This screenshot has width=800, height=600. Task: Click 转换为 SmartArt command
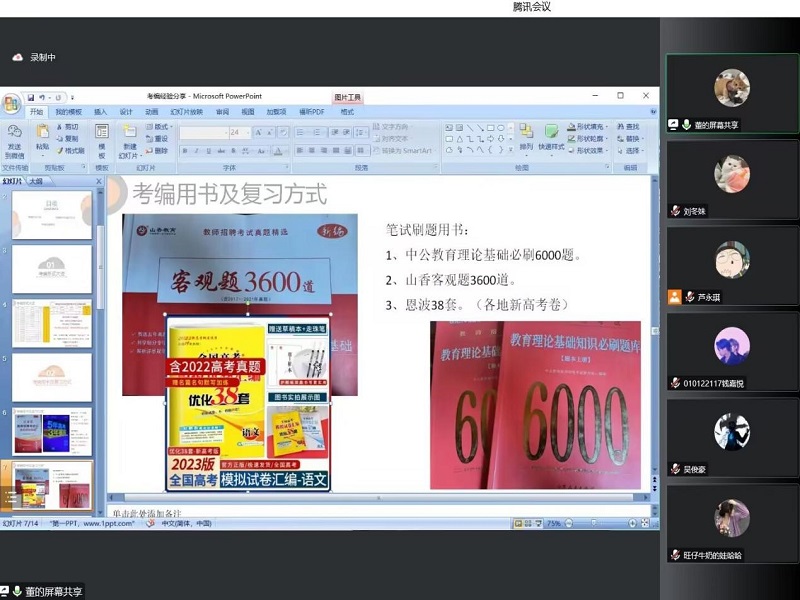pos(403,151)
